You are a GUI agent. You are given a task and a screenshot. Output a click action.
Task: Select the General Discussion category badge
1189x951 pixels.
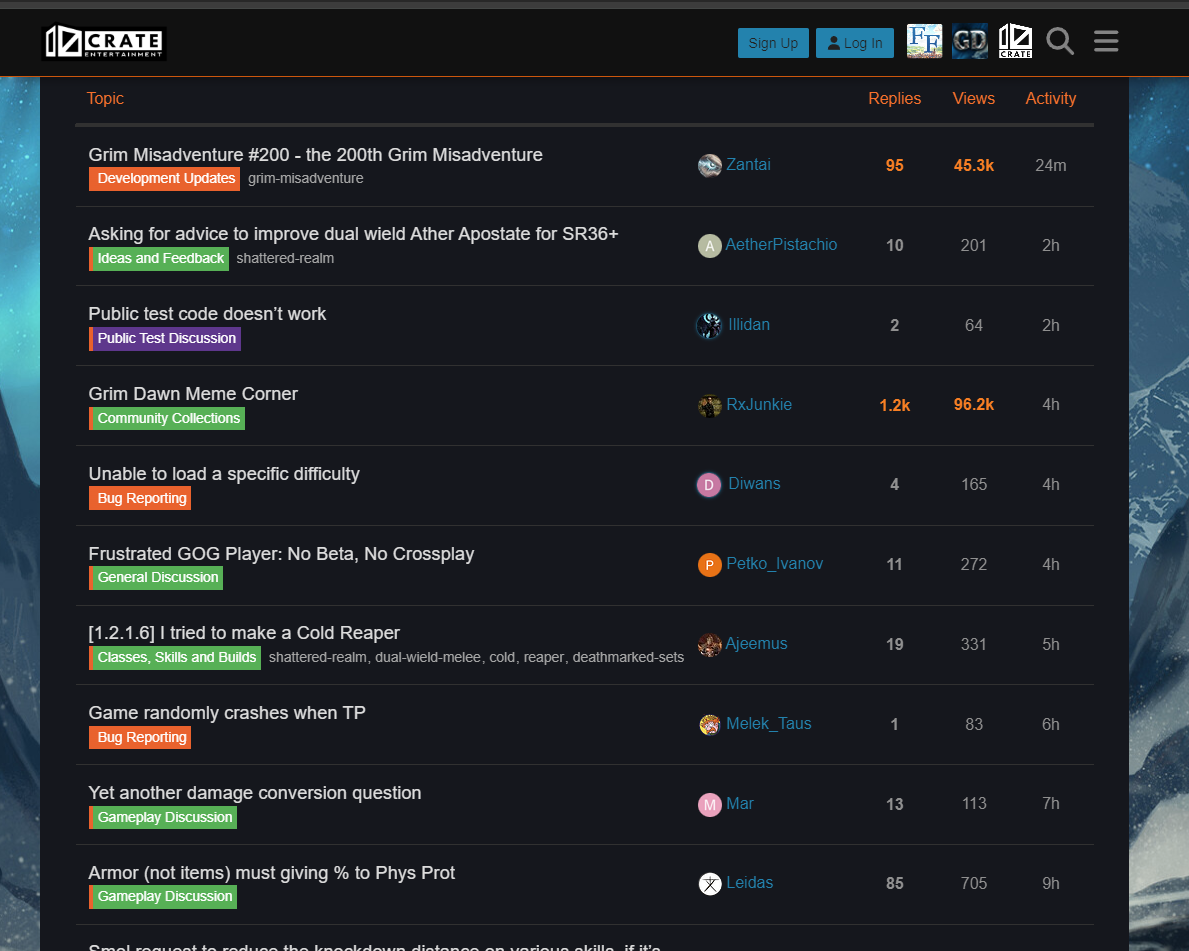[x=155, y=578]
